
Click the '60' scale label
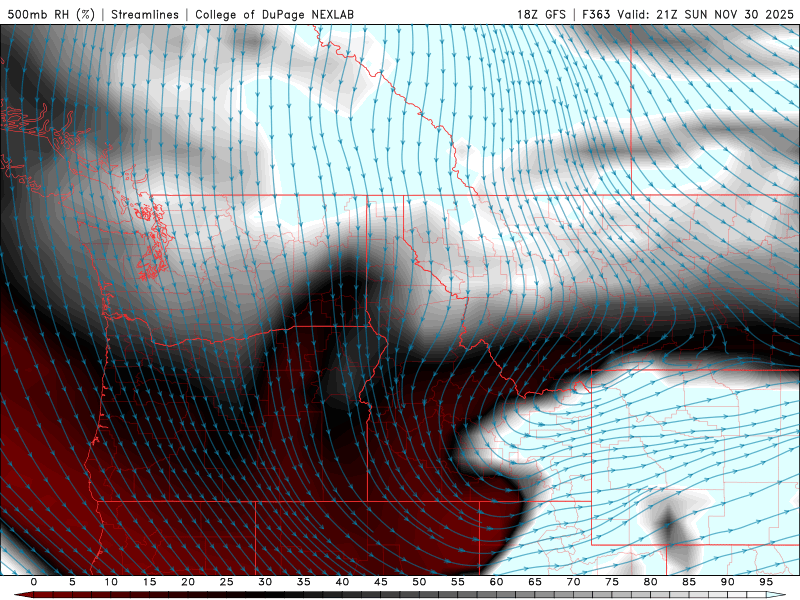496,582
